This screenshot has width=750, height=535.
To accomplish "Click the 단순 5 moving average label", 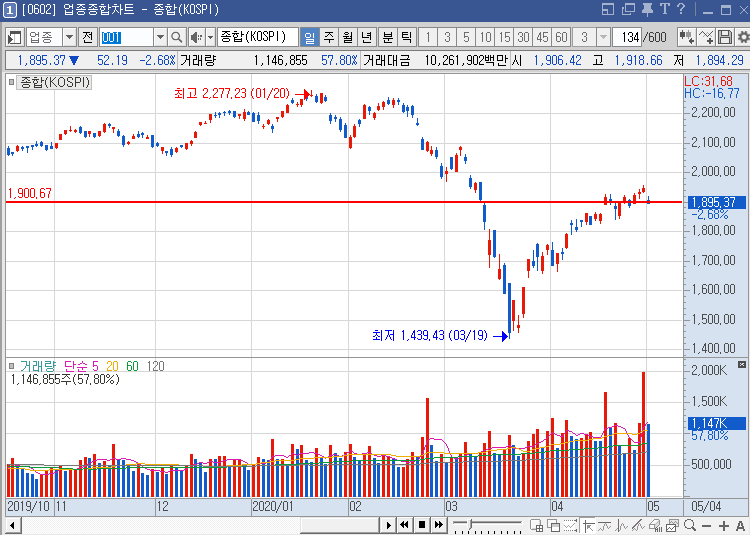I will tap(81, 366).
